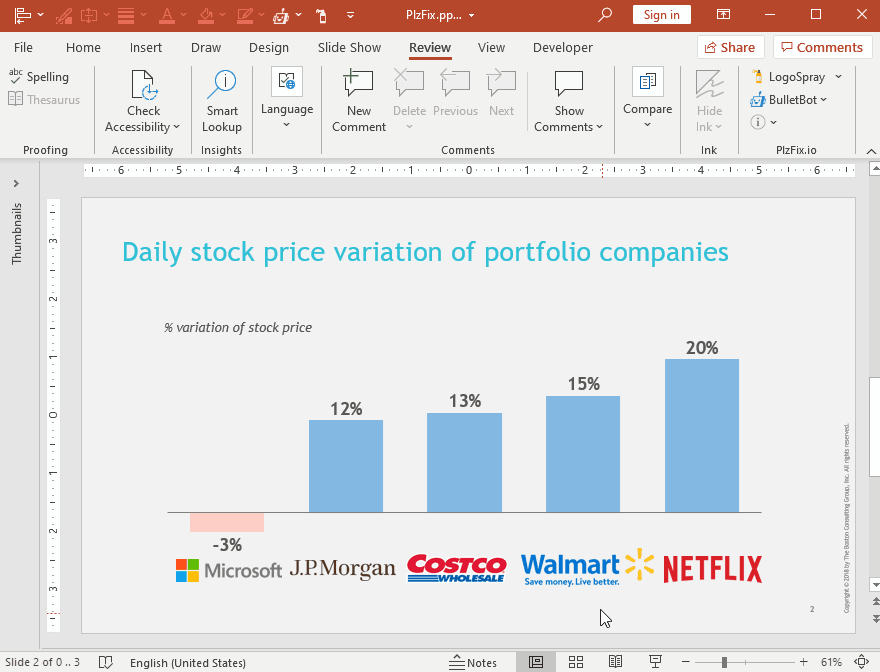Open the LogoSpray dropdown menu
The image size is (880, 672).
[838, 77]
